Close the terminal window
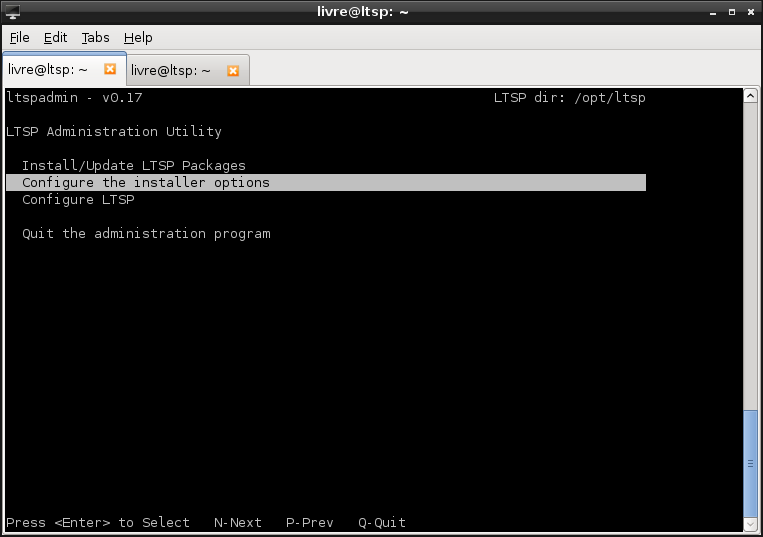This screenshot has width=763, height=537. [x=751, y=12]
